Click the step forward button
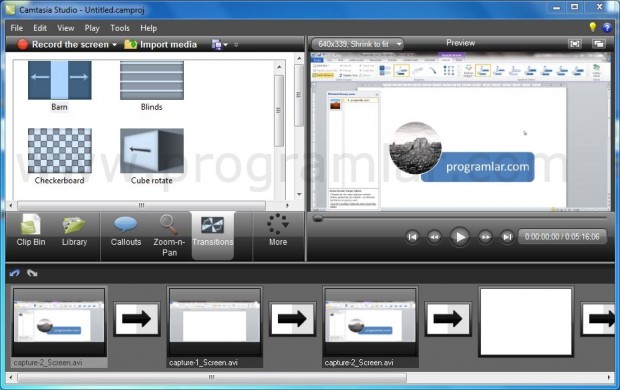The image size is (620, 390). pyautogui.click(x=485, y=237)
